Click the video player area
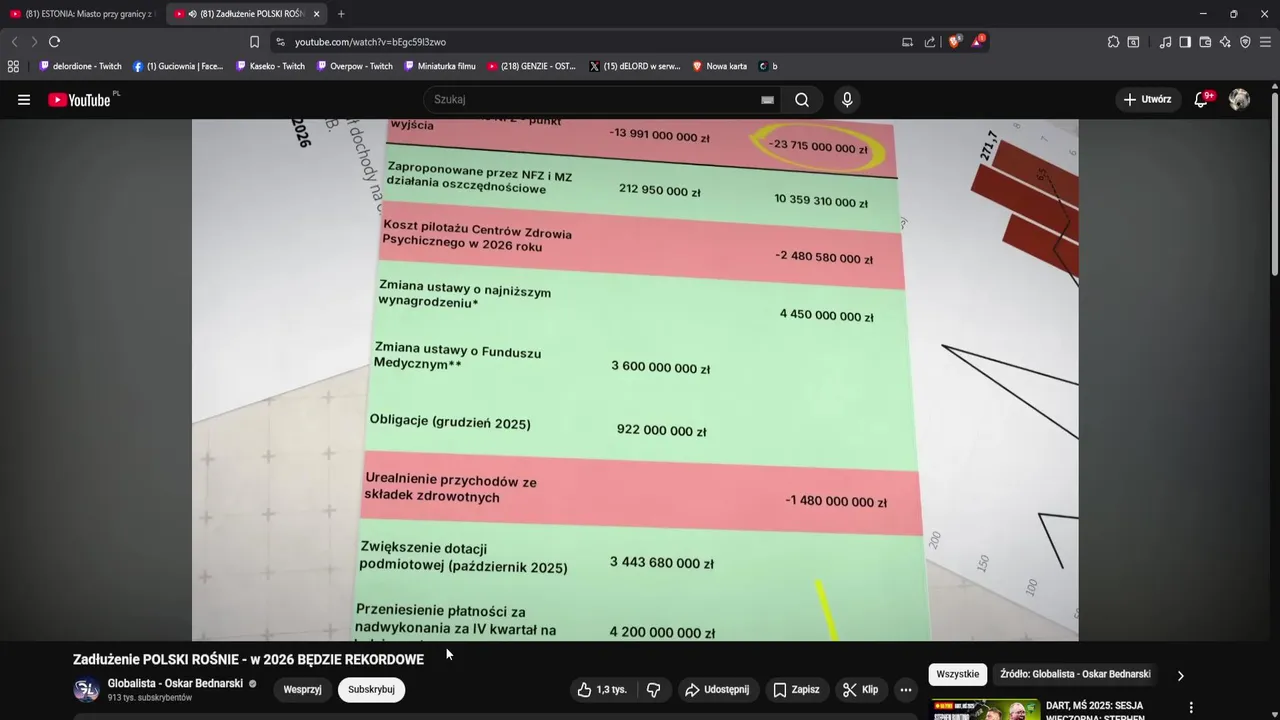 point(635,380)
